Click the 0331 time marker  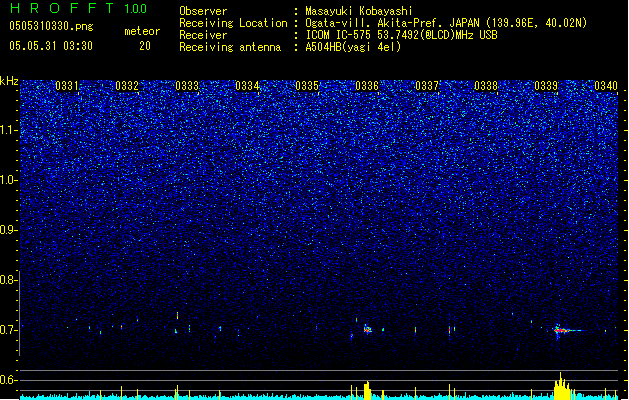click(x=67, y=86)
